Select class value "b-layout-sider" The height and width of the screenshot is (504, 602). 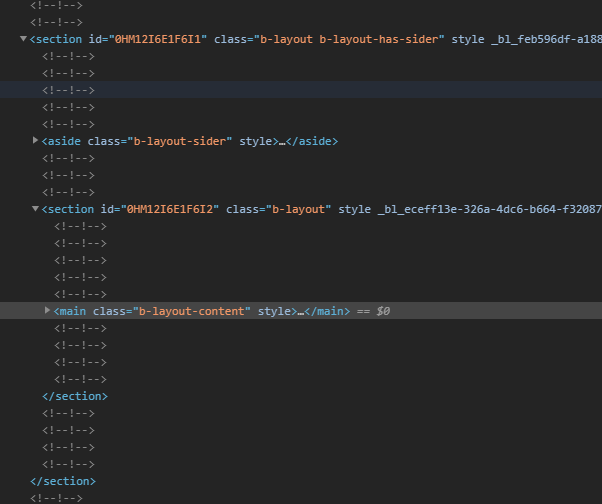179,141
